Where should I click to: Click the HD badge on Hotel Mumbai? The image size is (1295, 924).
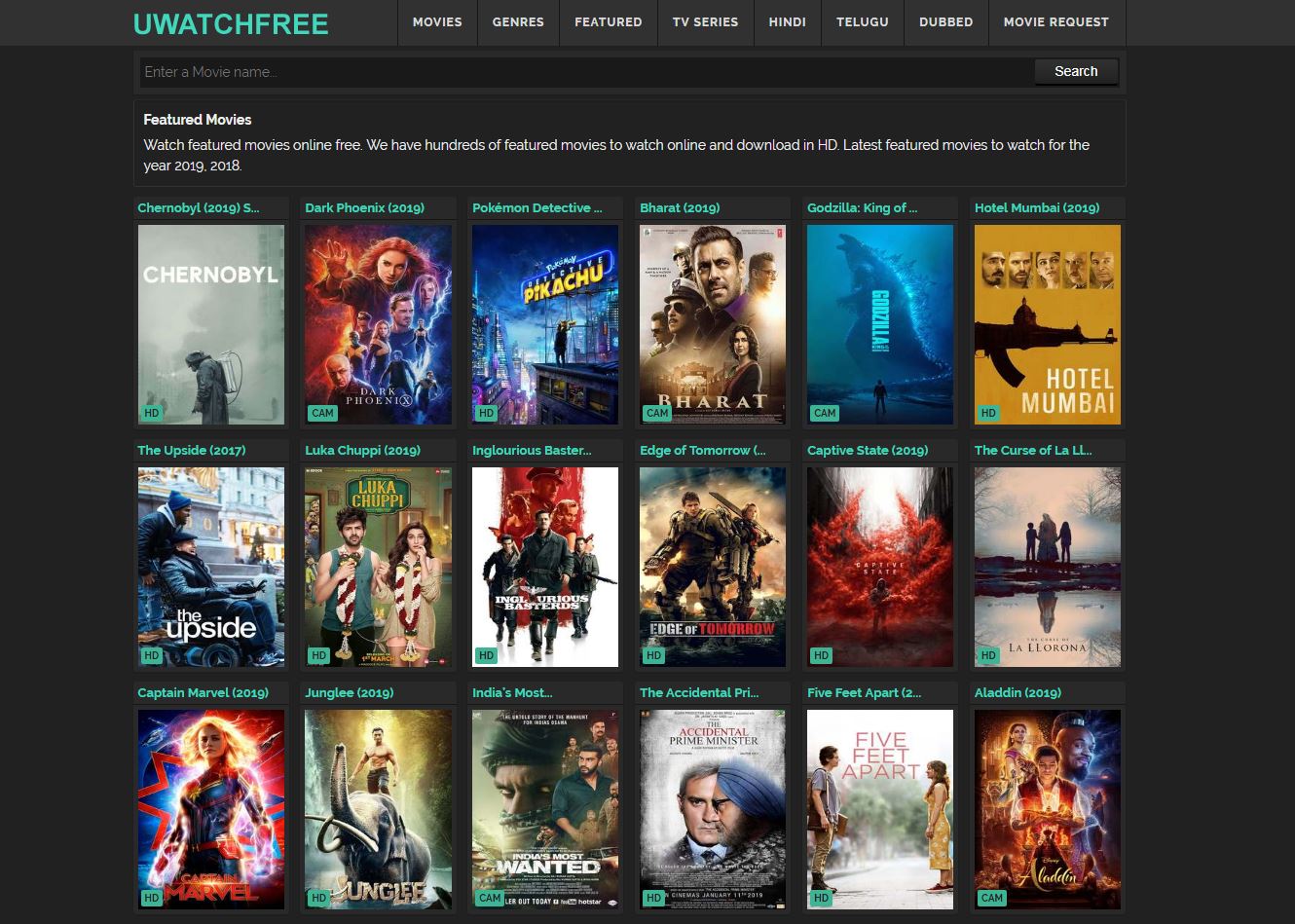[988, 413]
